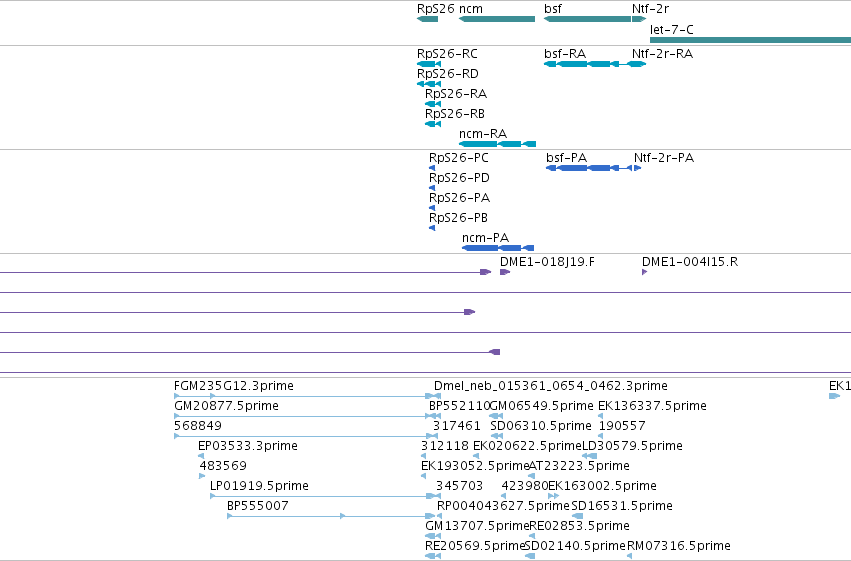The width and height of the screenshot is (851, 561).
Task: Choose protein RpS26-PB
Action: (x=459, y=218)
